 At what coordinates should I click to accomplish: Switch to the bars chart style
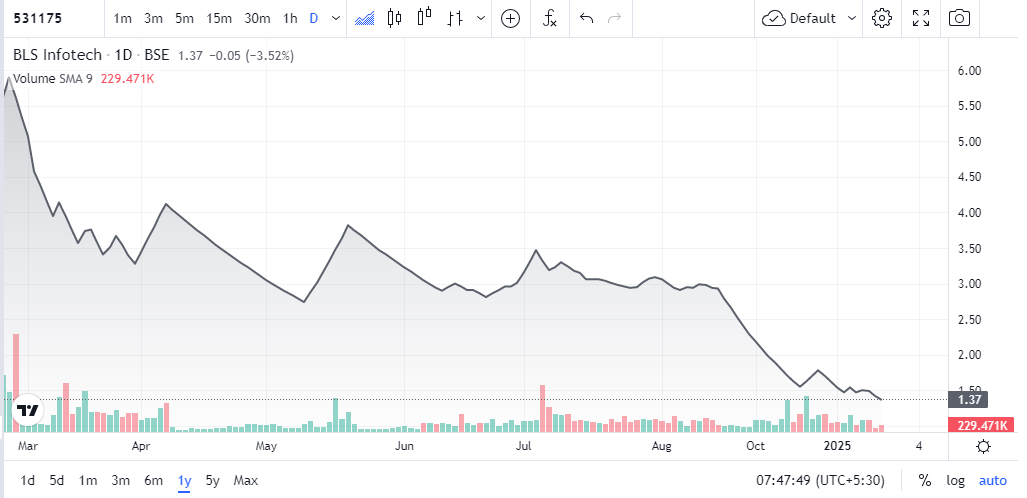pyautogui.click(x=455, y=18)
